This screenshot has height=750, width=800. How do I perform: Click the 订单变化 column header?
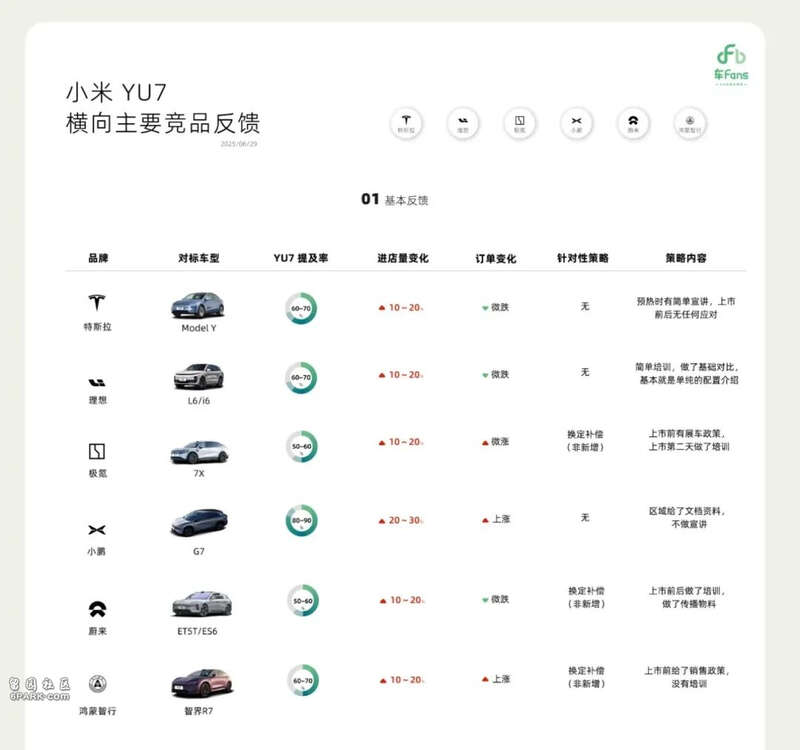(496, 259)
